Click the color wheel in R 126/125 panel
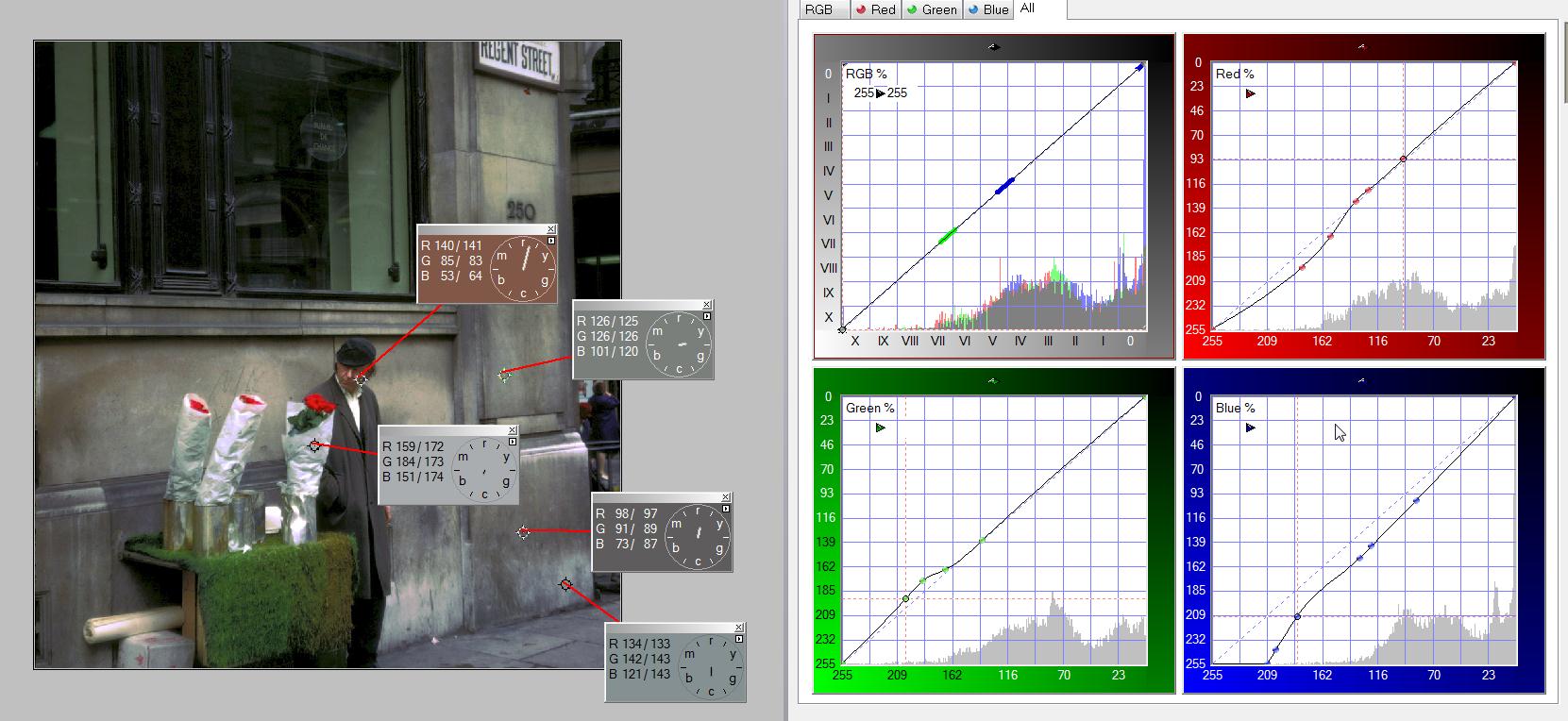Screen dimensions: 1568x721 [x=678, y=344]
